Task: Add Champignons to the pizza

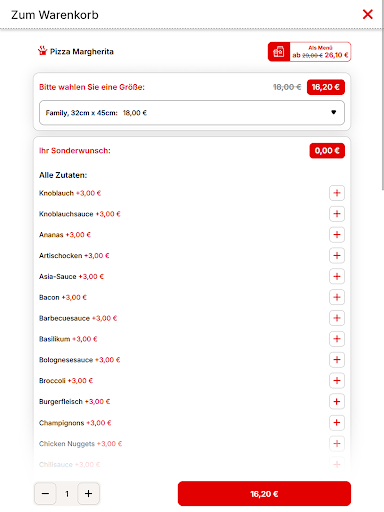Action: 337,423
